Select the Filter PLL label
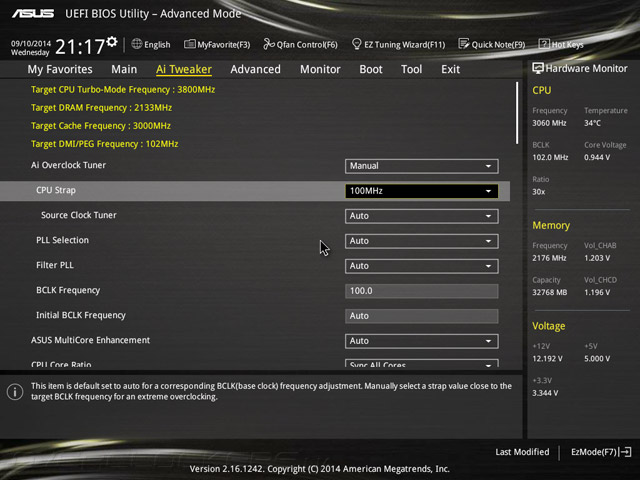 coord(55,265)
